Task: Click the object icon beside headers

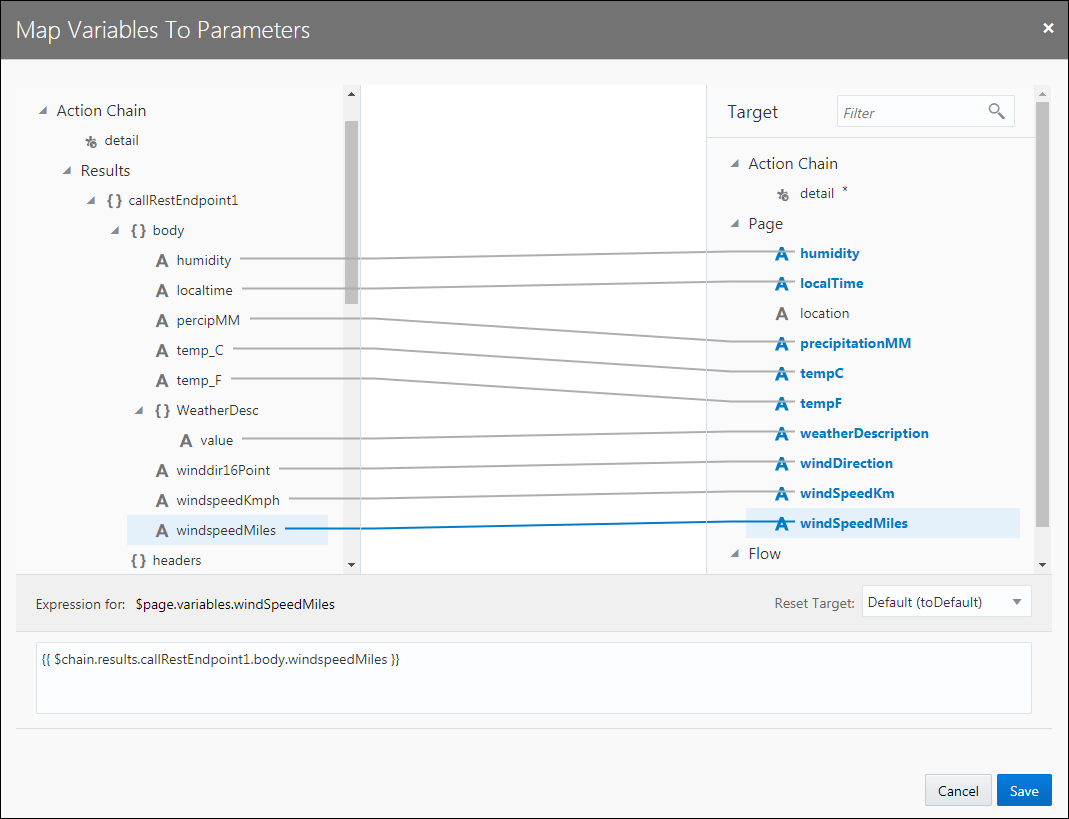Action: (x=137, y=560)
